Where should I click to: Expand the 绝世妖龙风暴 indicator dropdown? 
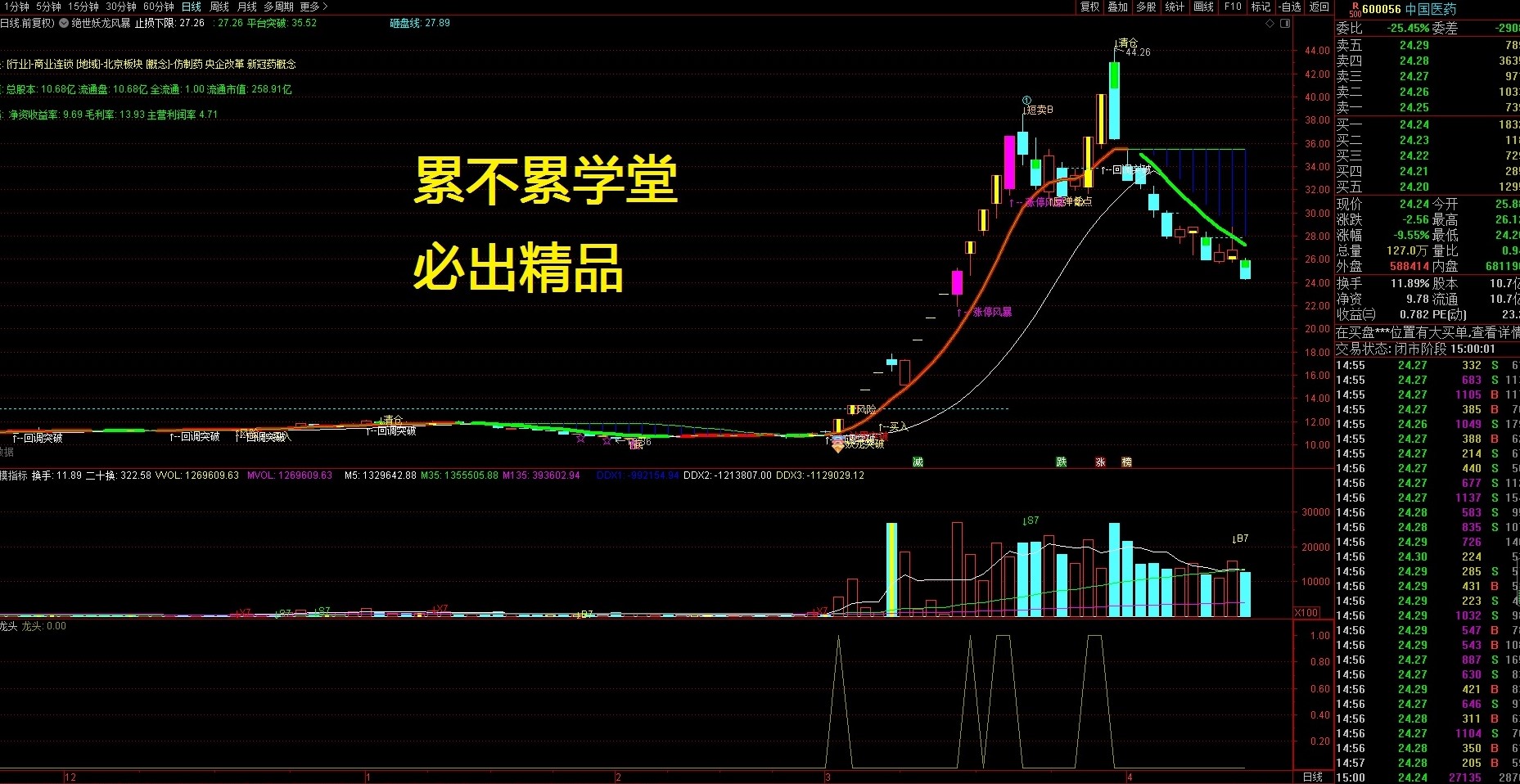click(62, 23)
